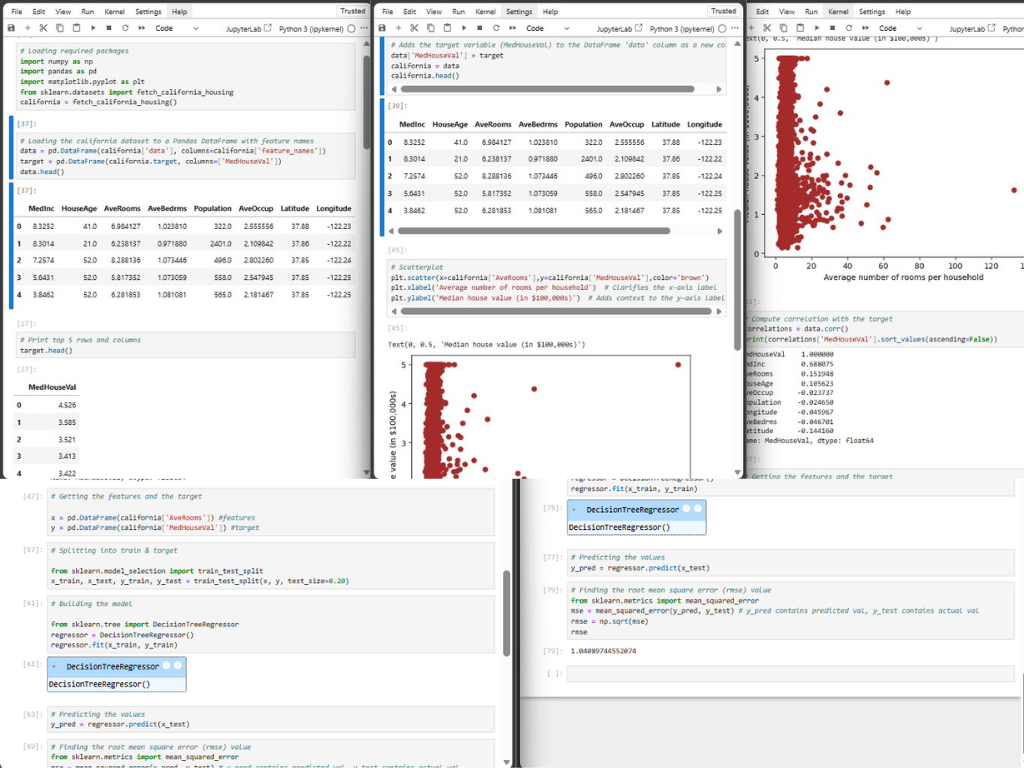Restart and run all in right window
This screenshot has height=768, width=1024.
pos(865,28)
